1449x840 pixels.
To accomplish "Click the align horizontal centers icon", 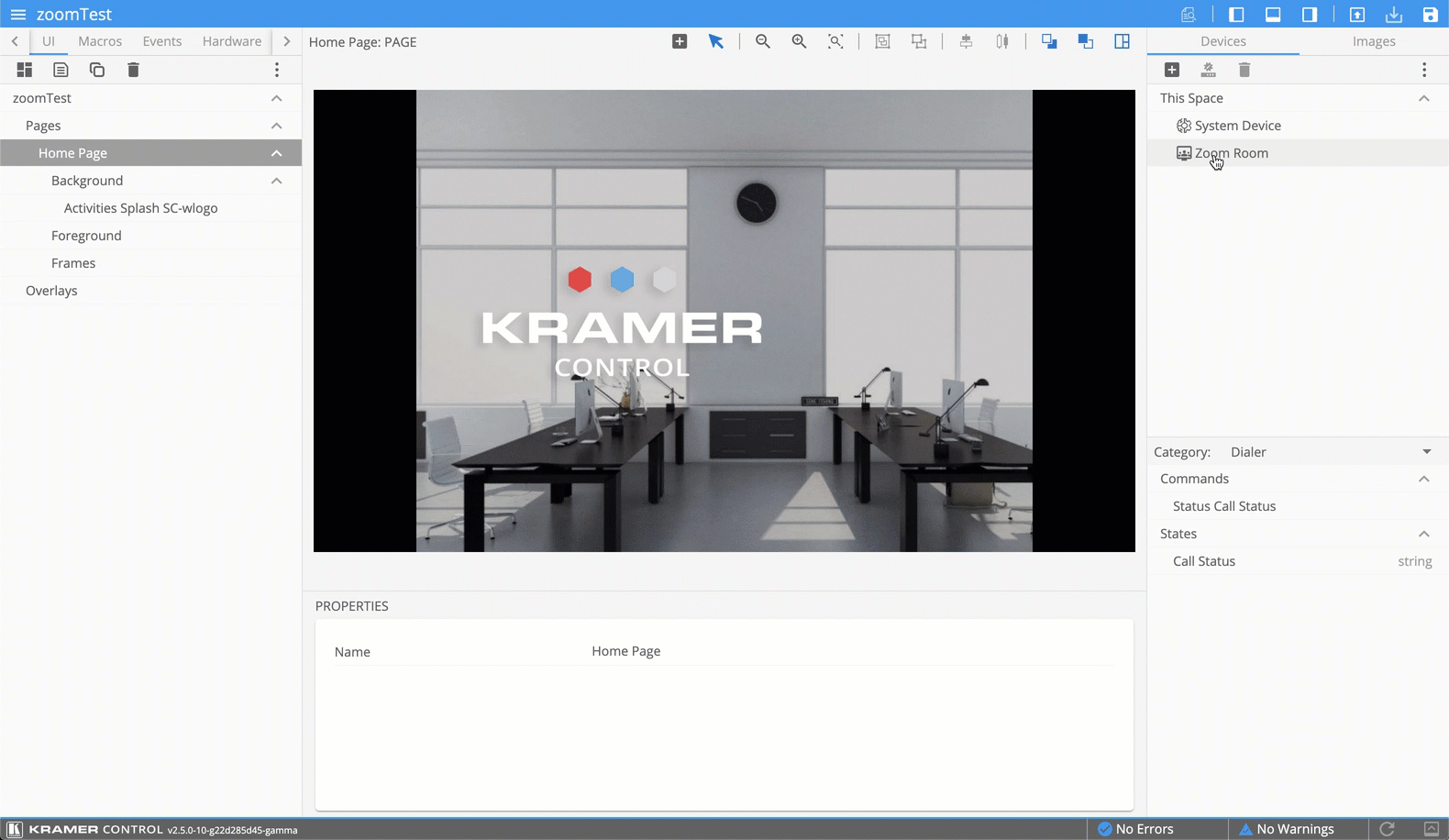I will point(966,41).
